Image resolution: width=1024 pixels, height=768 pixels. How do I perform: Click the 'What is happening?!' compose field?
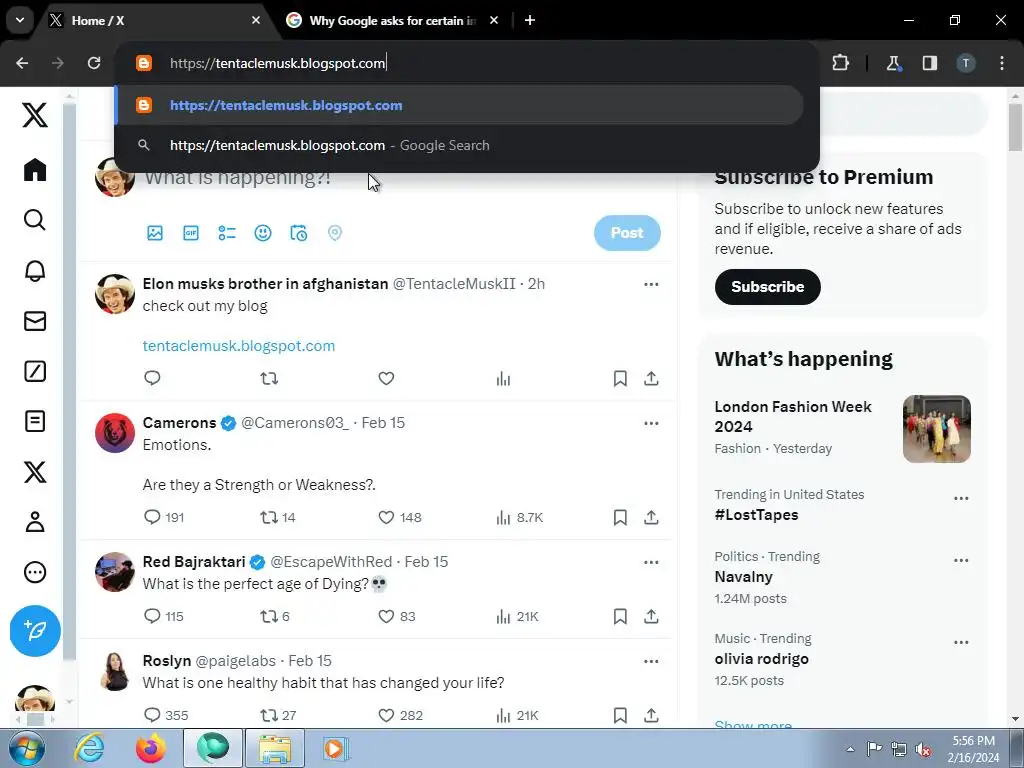pos(238,177)
